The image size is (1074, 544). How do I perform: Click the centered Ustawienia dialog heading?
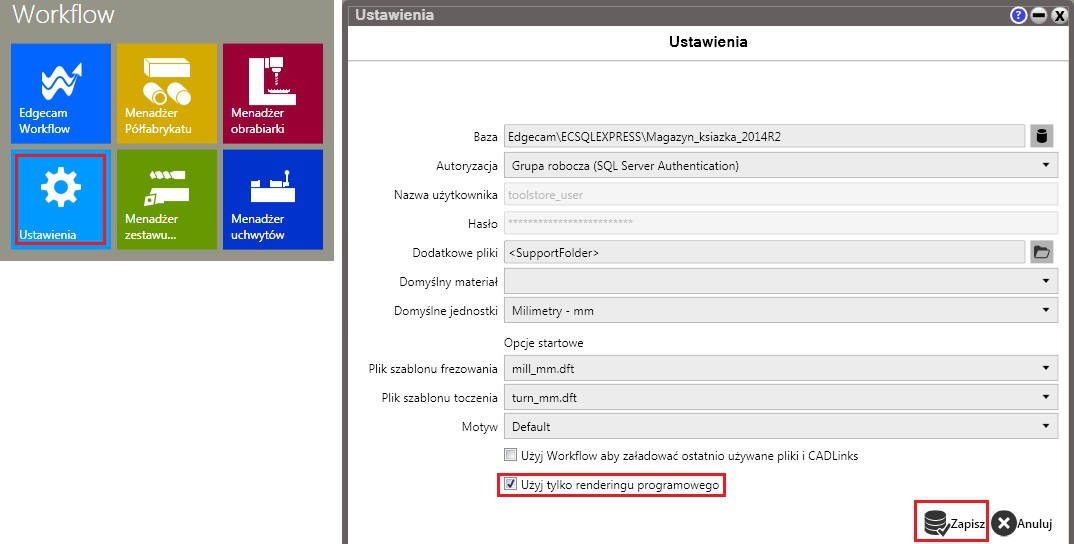tap(708, 42)
